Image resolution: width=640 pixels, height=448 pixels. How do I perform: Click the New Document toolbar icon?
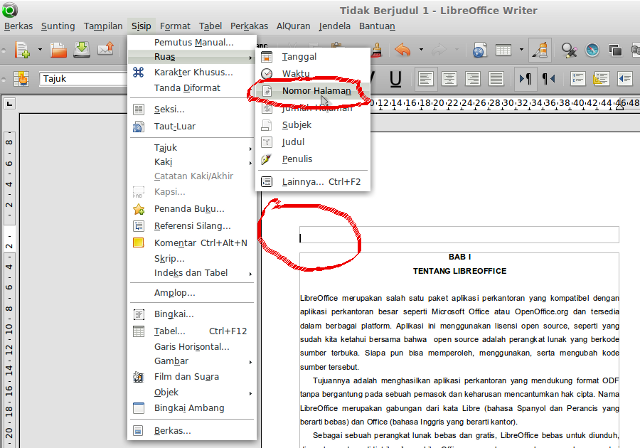click(x=22, y=50)
